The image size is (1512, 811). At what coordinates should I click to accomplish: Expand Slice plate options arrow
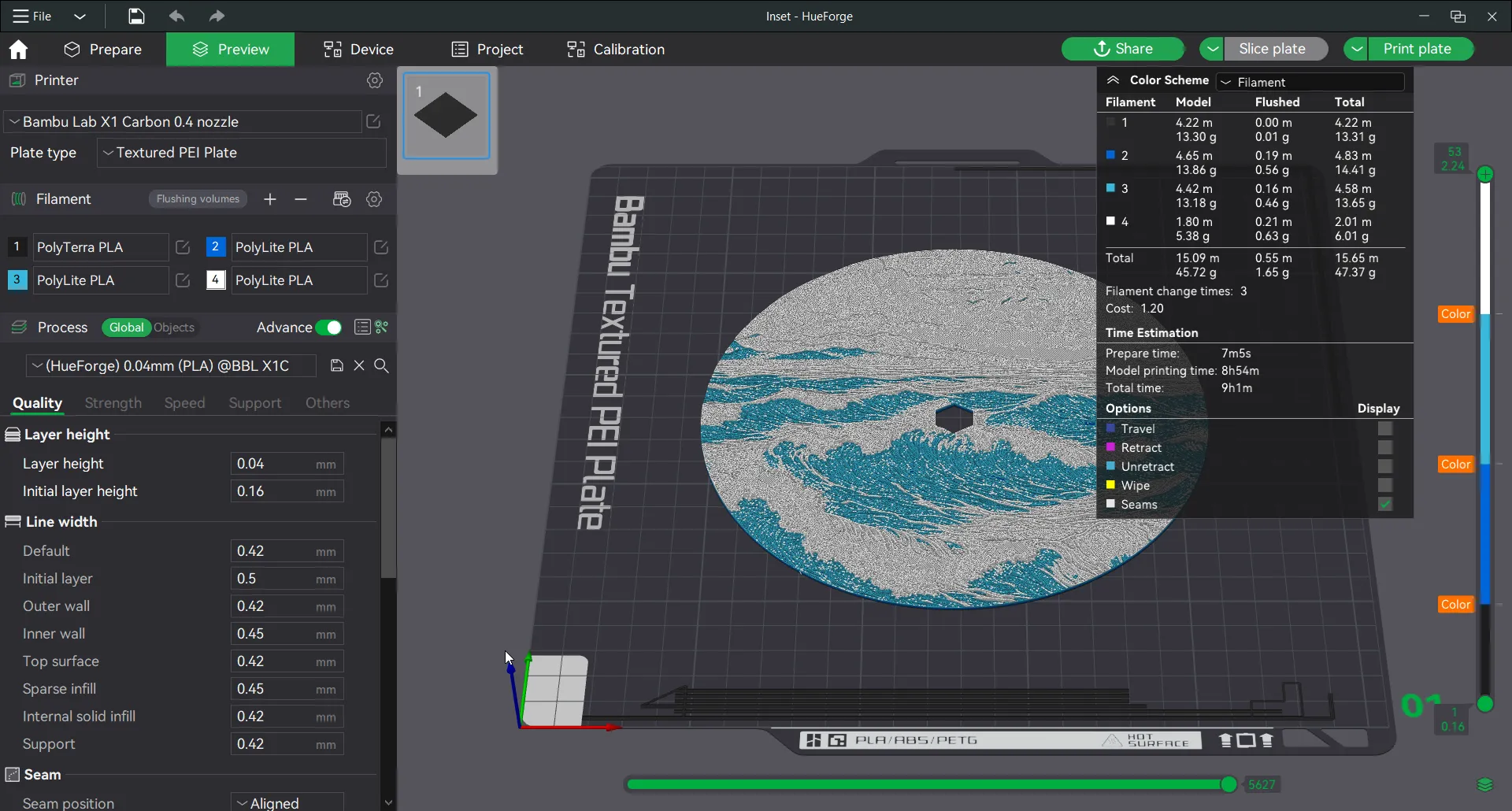point(1213,49)
